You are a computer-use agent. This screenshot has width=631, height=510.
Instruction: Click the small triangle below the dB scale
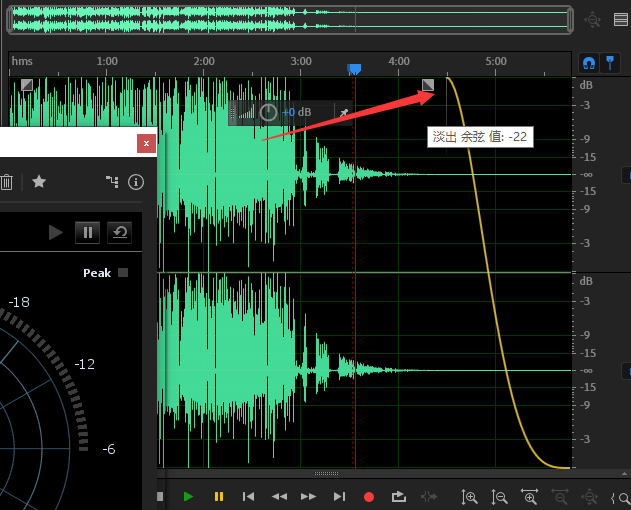pos(624,473)
